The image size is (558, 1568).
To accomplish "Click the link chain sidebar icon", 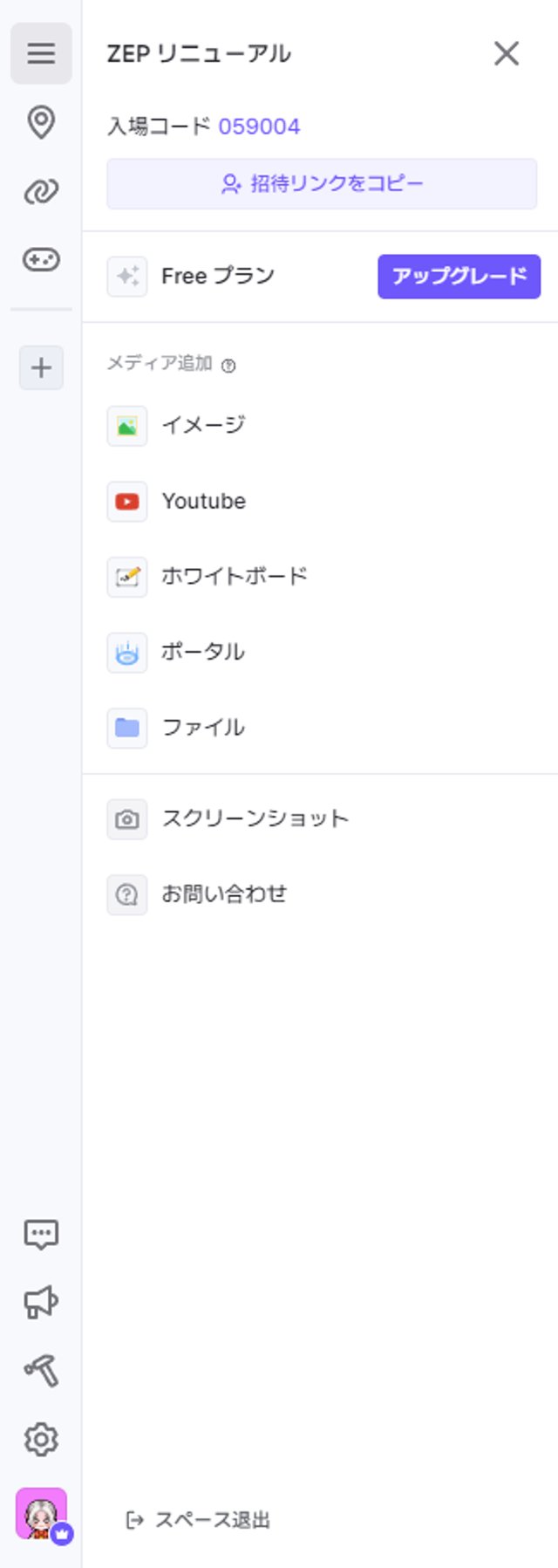I will [41, 191].
